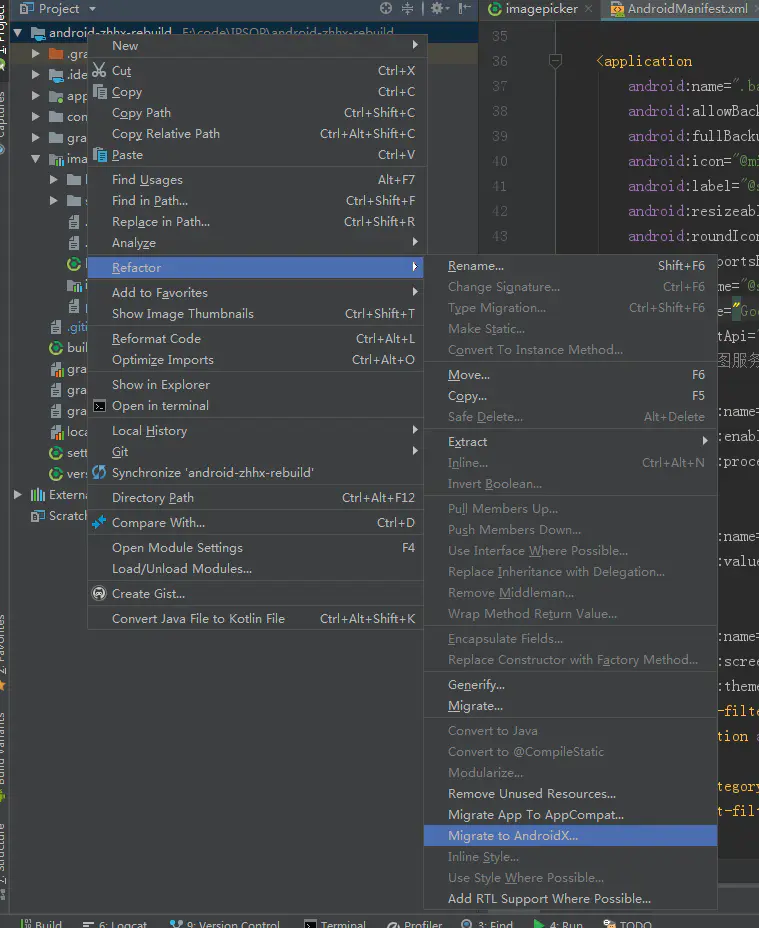The height and width of the screenshot is (928, 759).
Task: Choose Directory Path
Action: coord(256,498)
